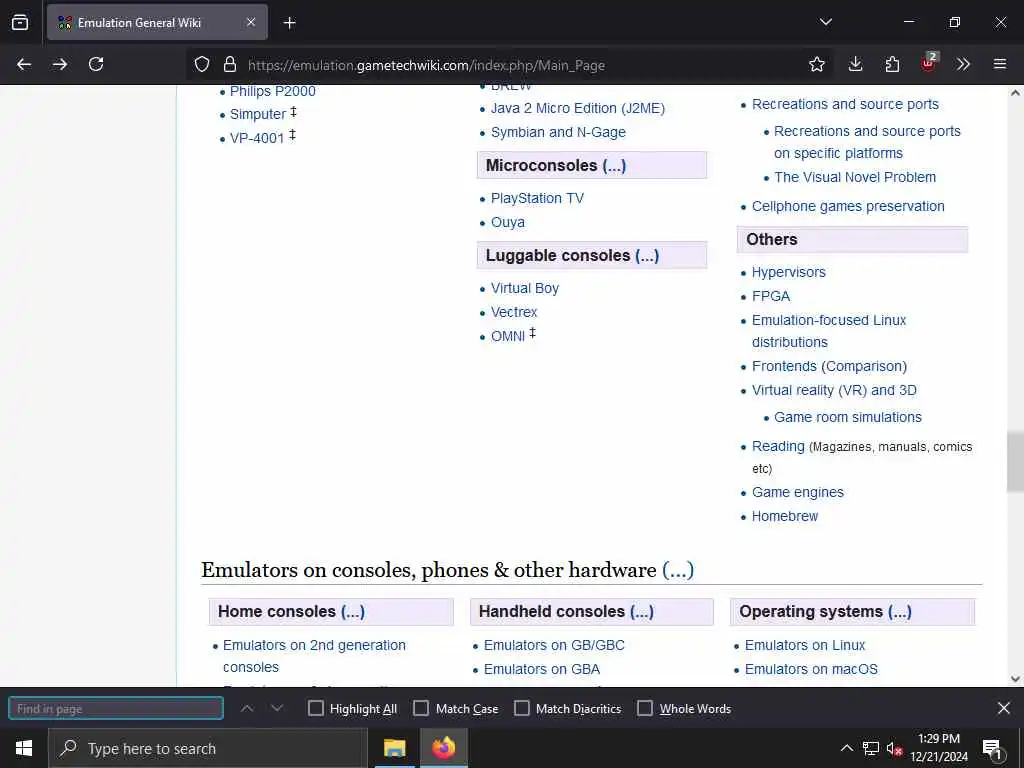This screenshot has height=768, width=1024.
Task: Click the Windows taskbar search box
Action: pyautogui.click(x=208, y=748)
